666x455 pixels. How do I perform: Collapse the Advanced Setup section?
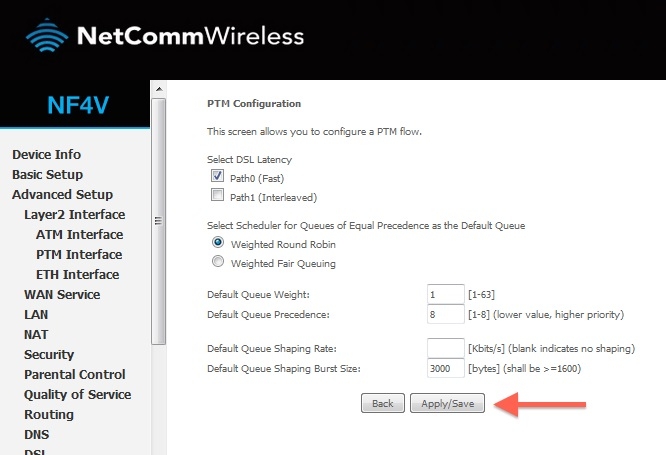(x=62, y=194)
